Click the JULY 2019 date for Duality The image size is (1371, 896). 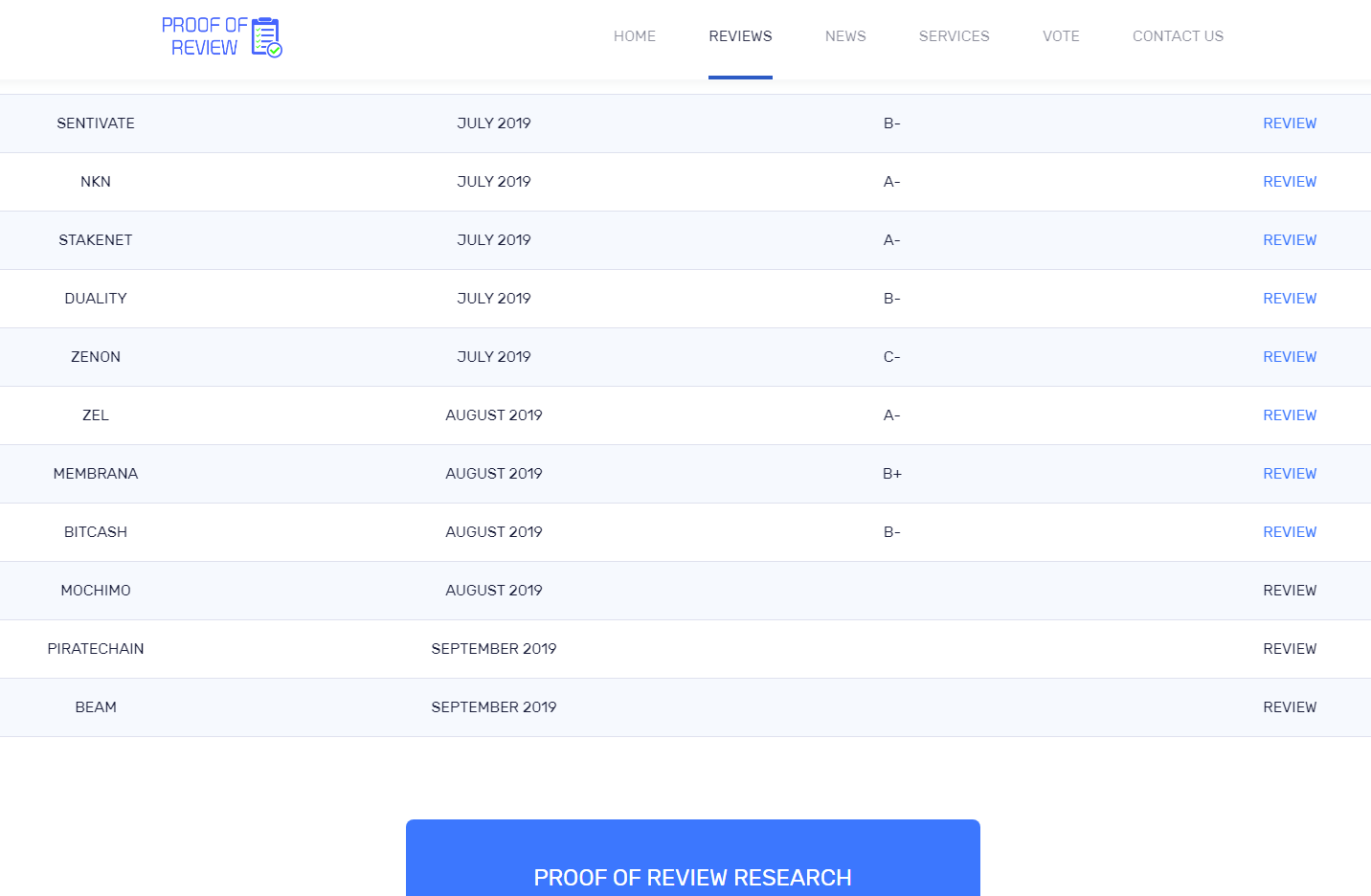[x=494, y=299]
